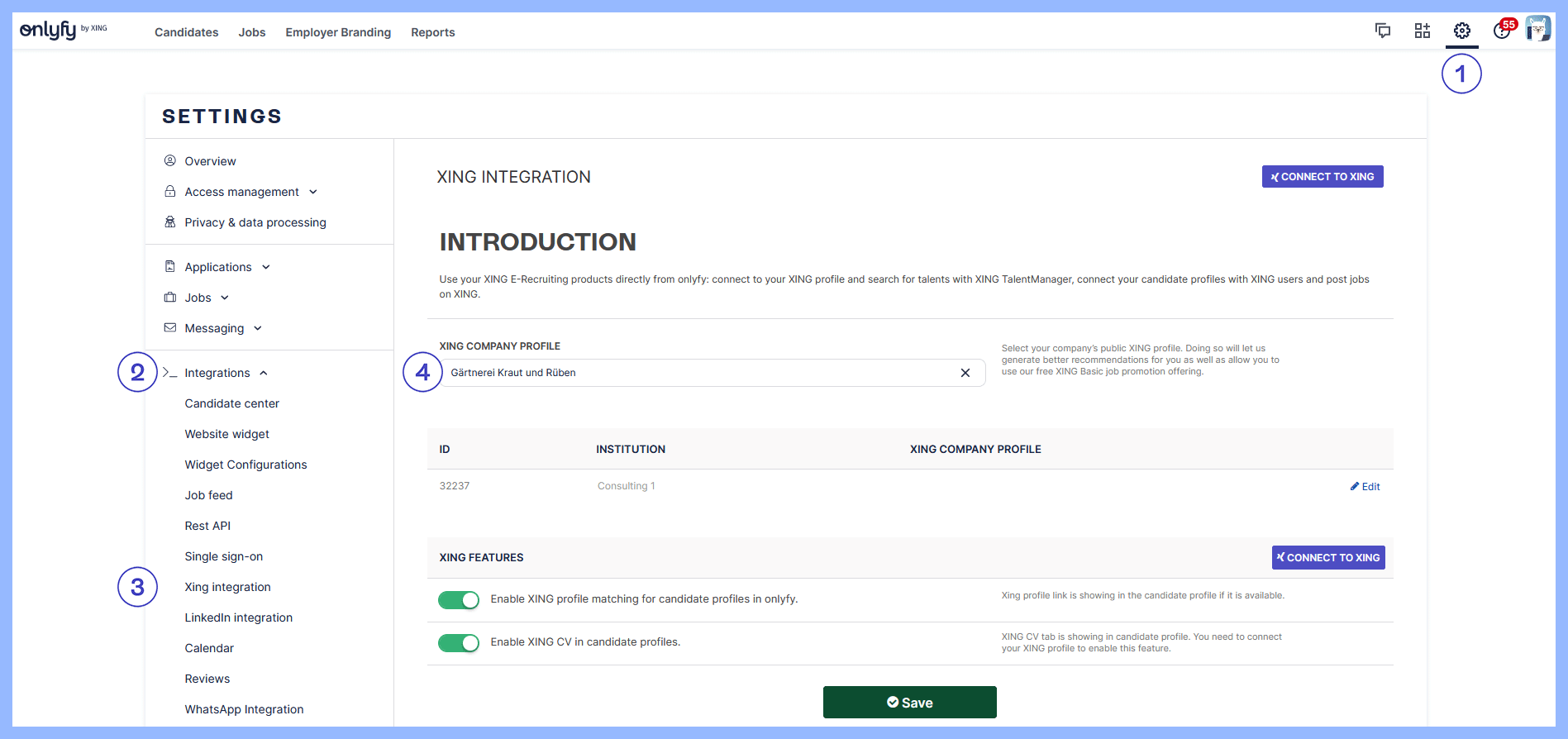Collapse the Integrations chevron

click(264, 373)
